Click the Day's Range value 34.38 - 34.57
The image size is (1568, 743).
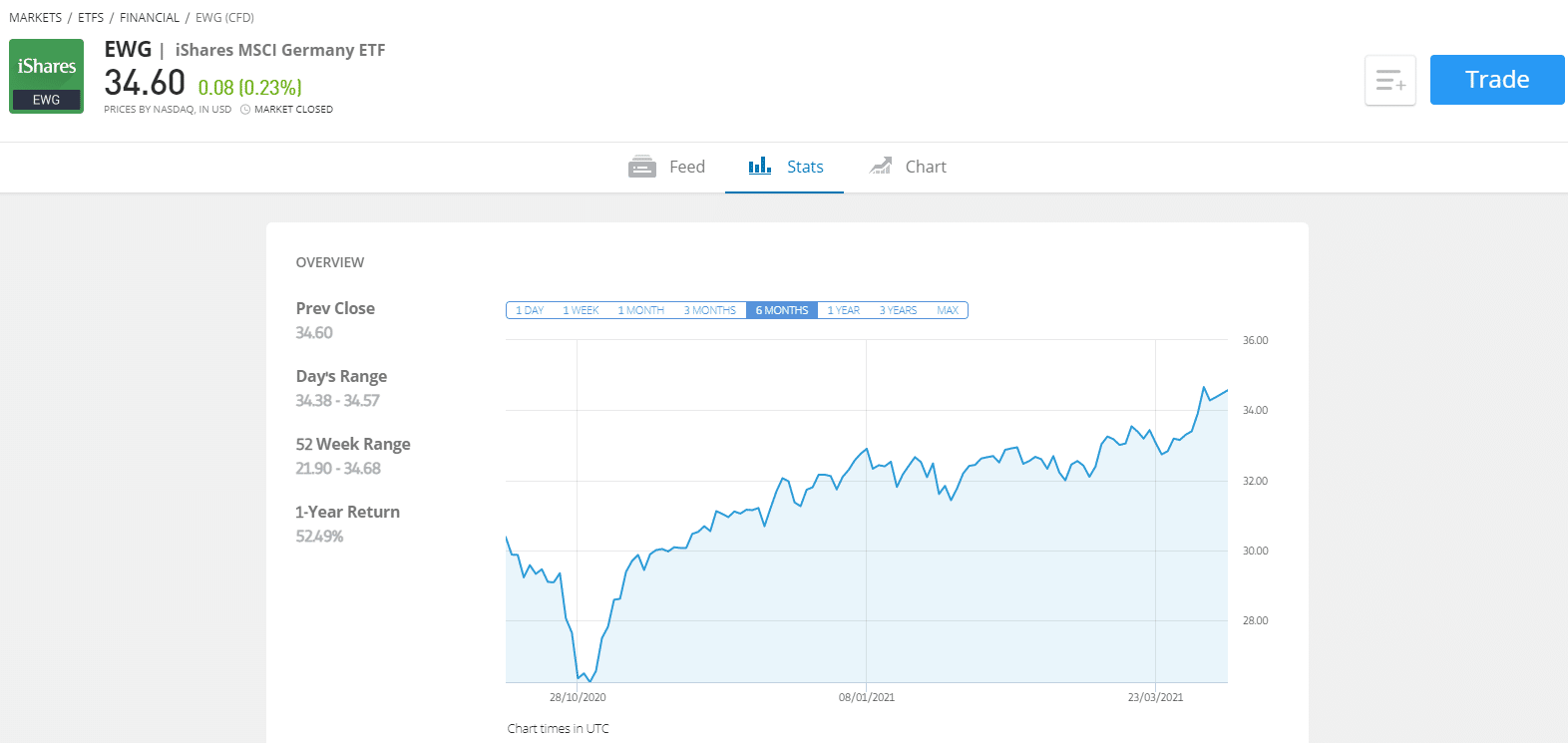337,401
